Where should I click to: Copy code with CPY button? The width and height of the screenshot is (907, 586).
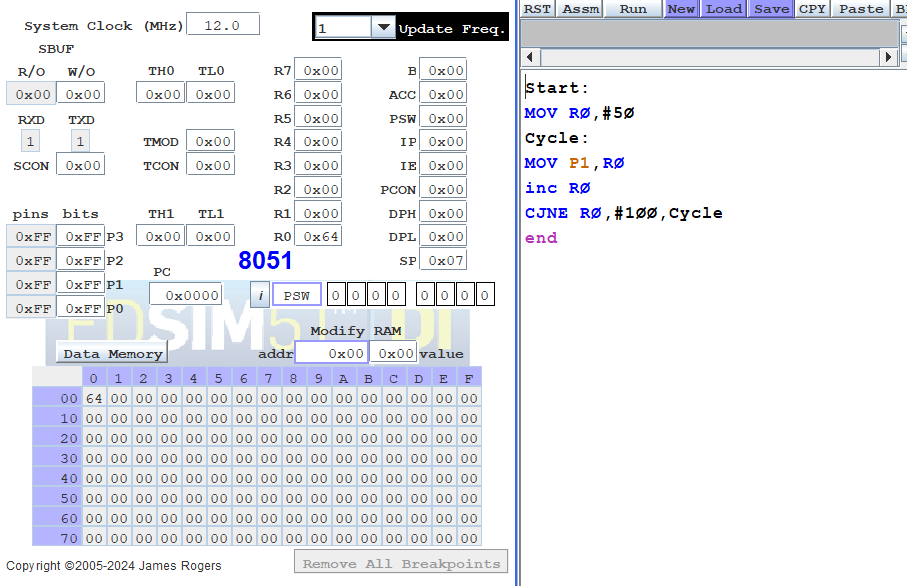point(812,9)
